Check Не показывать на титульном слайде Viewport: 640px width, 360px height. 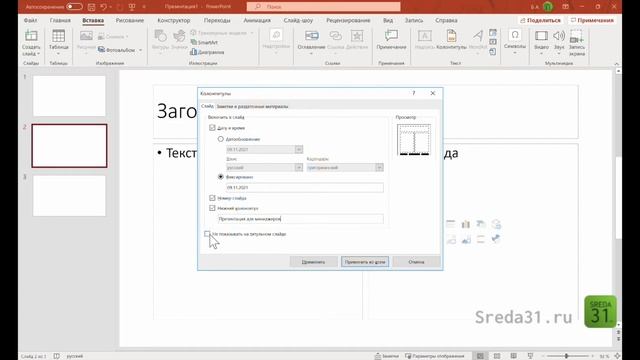click(x=207, y=234)
